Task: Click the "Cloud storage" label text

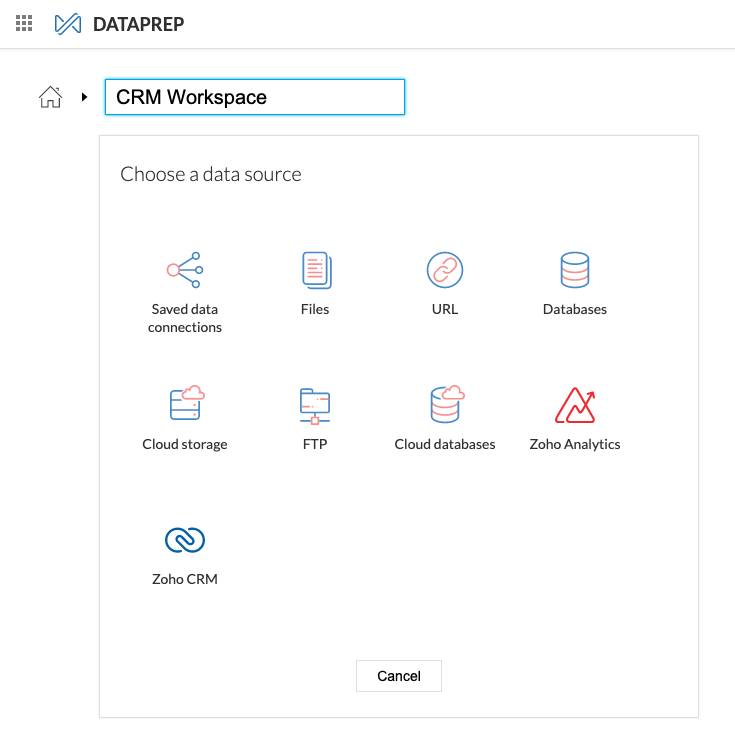Action: pos(185,444)
